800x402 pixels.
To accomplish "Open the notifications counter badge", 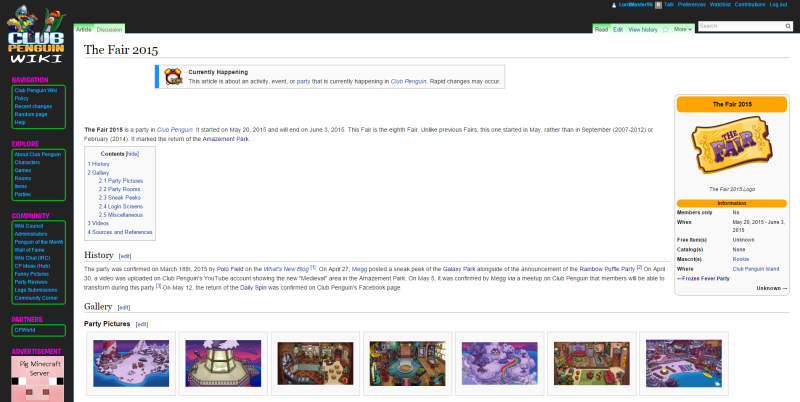I will 658,5.
